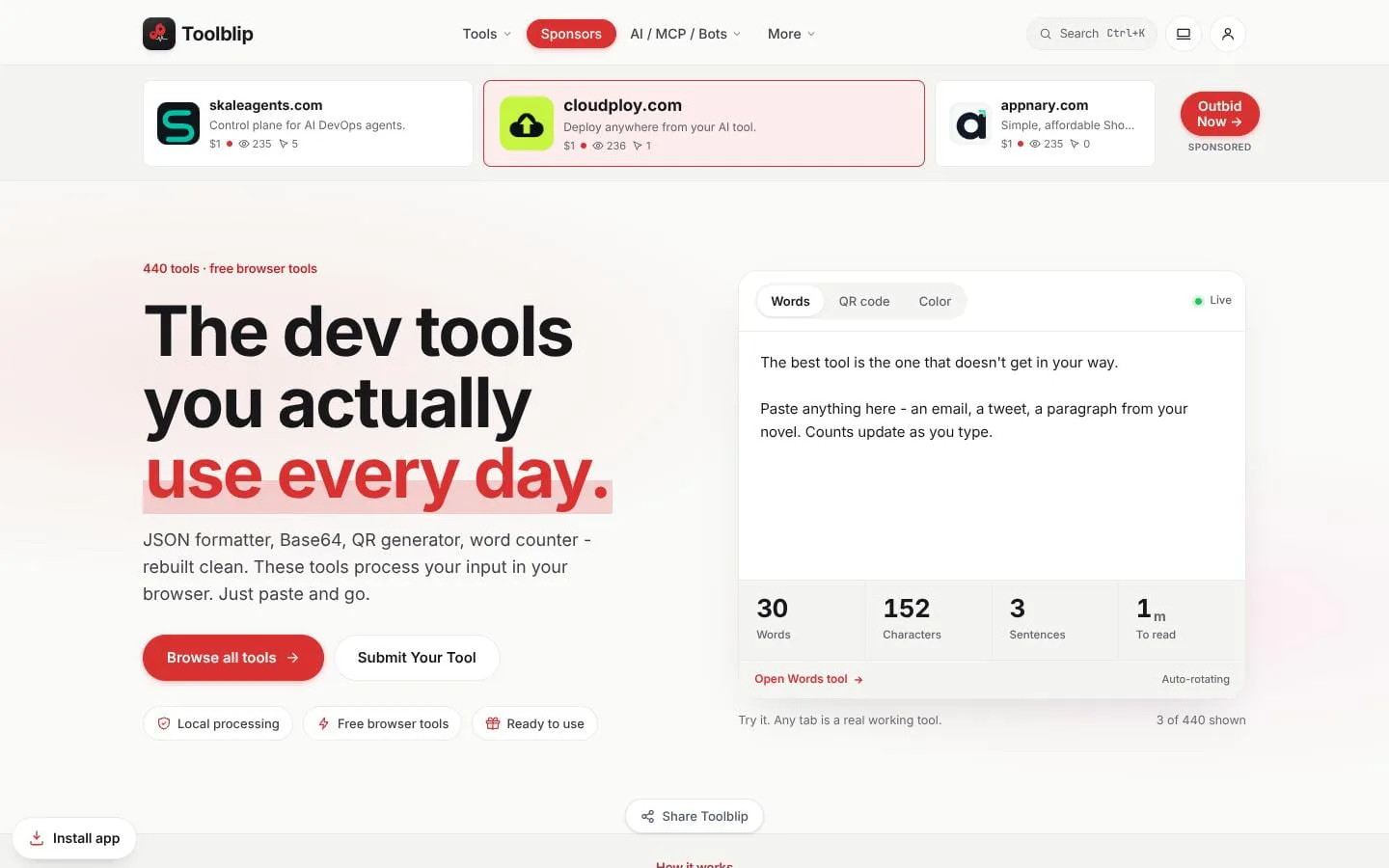Expand the AI / MCP / Bots menu

pos(685,34)
